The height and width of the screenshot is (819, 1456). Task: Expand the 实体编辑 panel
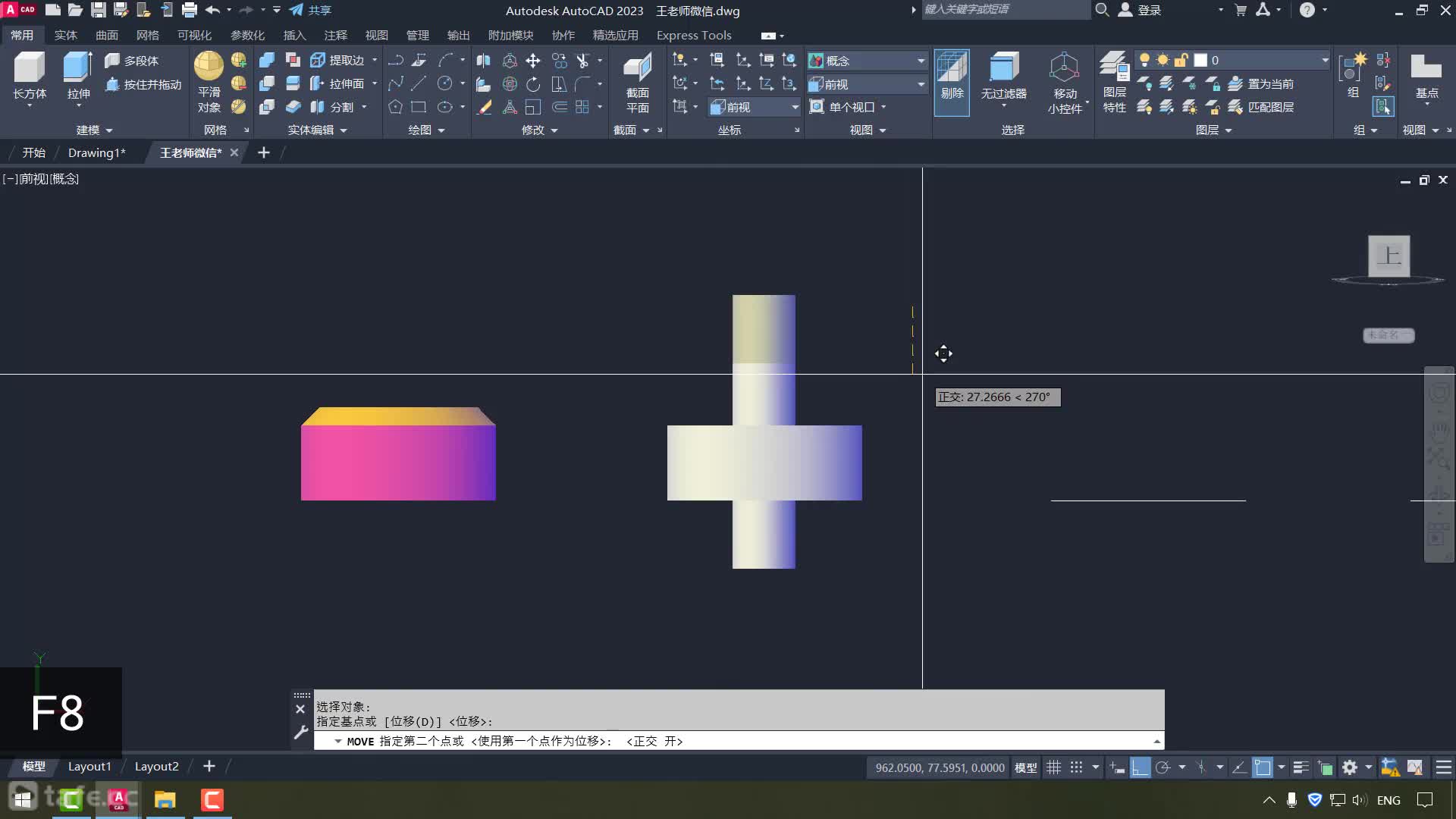pos(317,130)
